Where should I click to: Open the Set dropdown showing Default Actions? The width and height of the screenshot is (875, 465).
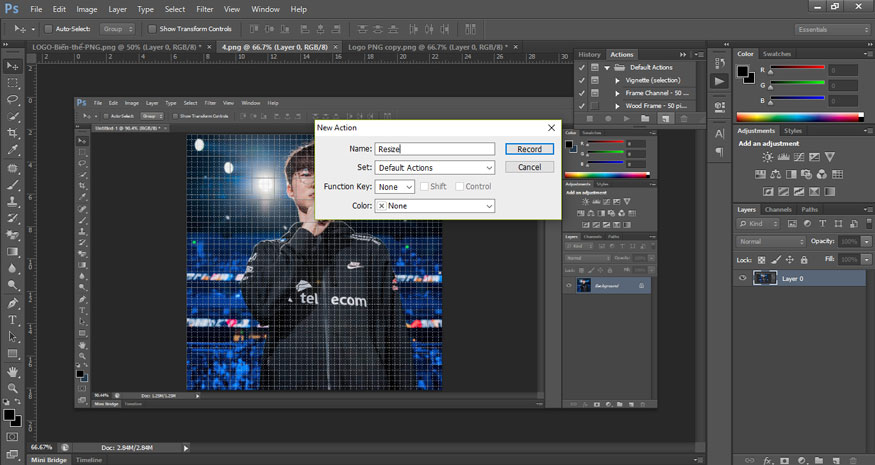(x=435, y=167)
